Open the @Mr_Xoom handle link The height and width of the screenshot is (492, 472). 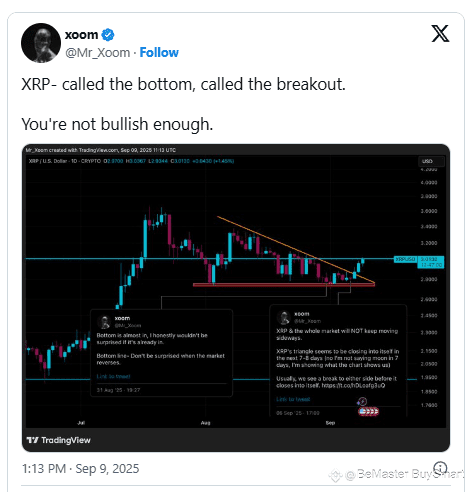coord(98,53)
